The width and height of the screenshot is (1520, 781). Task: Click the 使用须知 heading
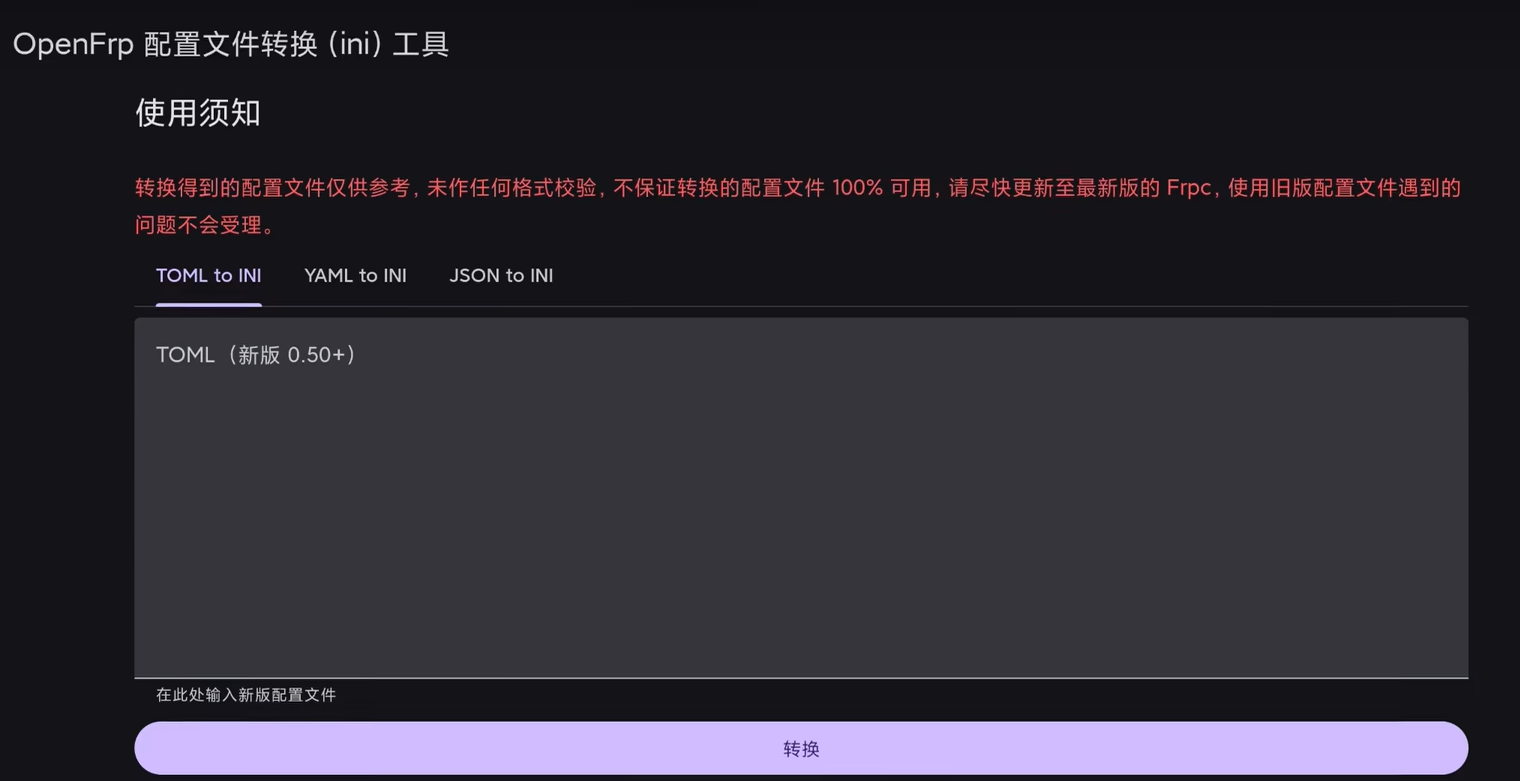tap(198, 113)
